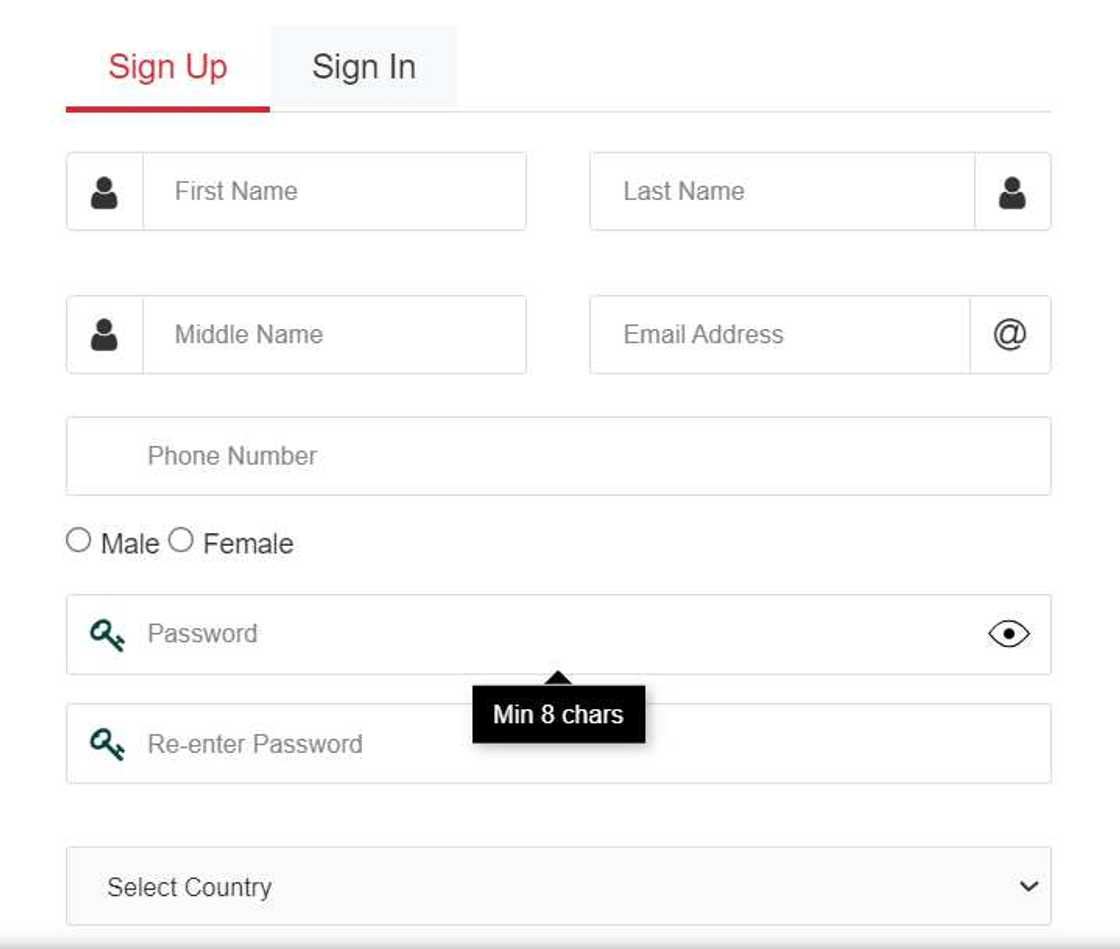Click the person icon beside First Name
This screenshot has height=949, width=1120.
pyautogui.click(x=104, y=192)
